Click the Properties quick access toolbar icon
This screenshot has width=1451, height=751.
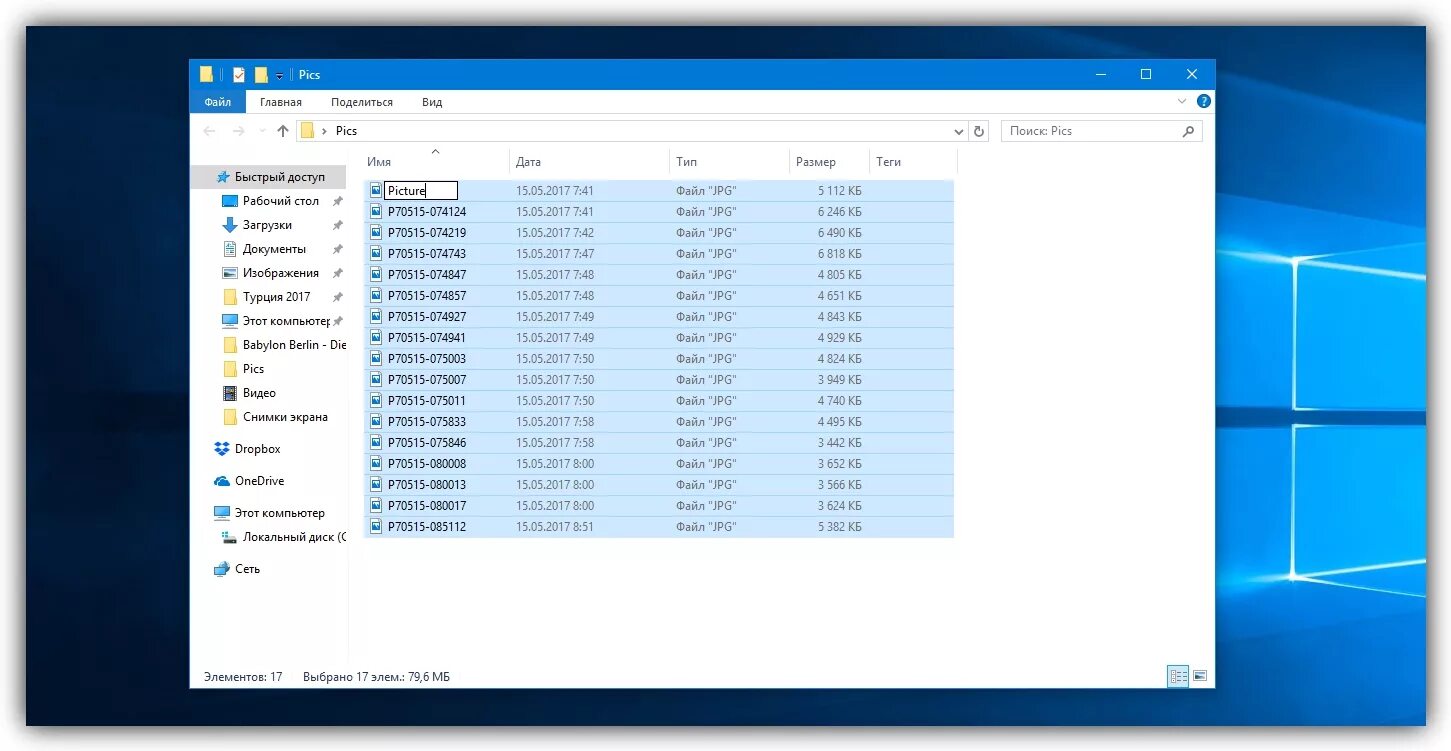[x=239, y=74]
